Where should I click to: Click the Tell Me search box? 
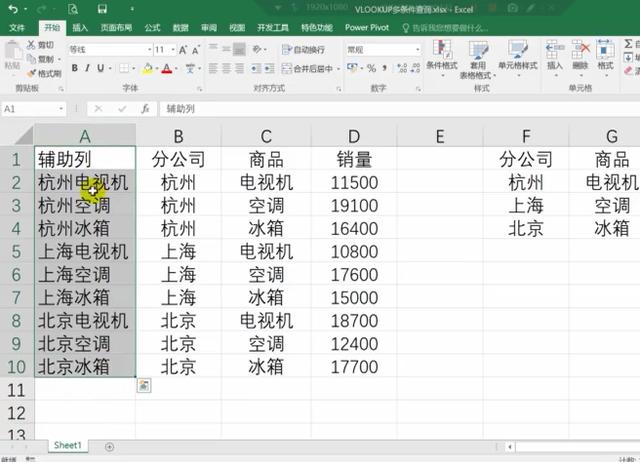pos(446,28)
